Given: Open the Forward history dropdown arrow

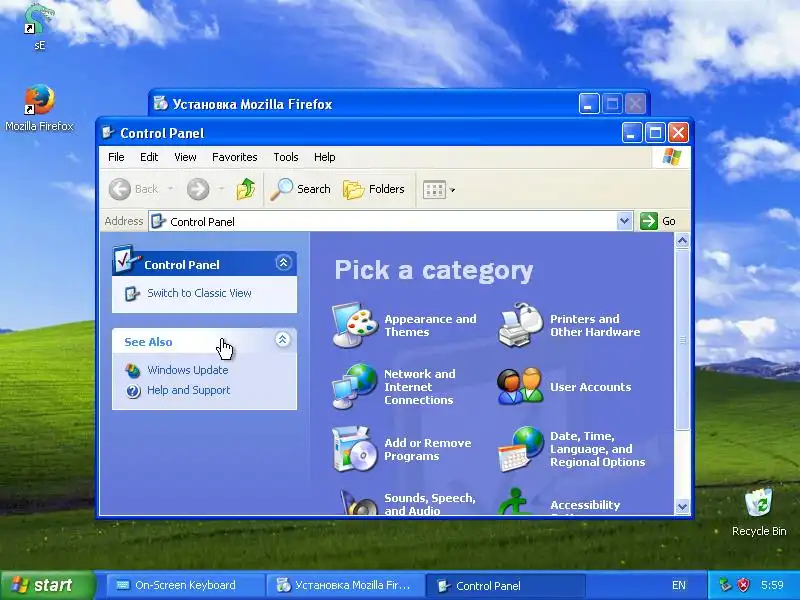Looking at the screenshot, I should pos(221,189).
